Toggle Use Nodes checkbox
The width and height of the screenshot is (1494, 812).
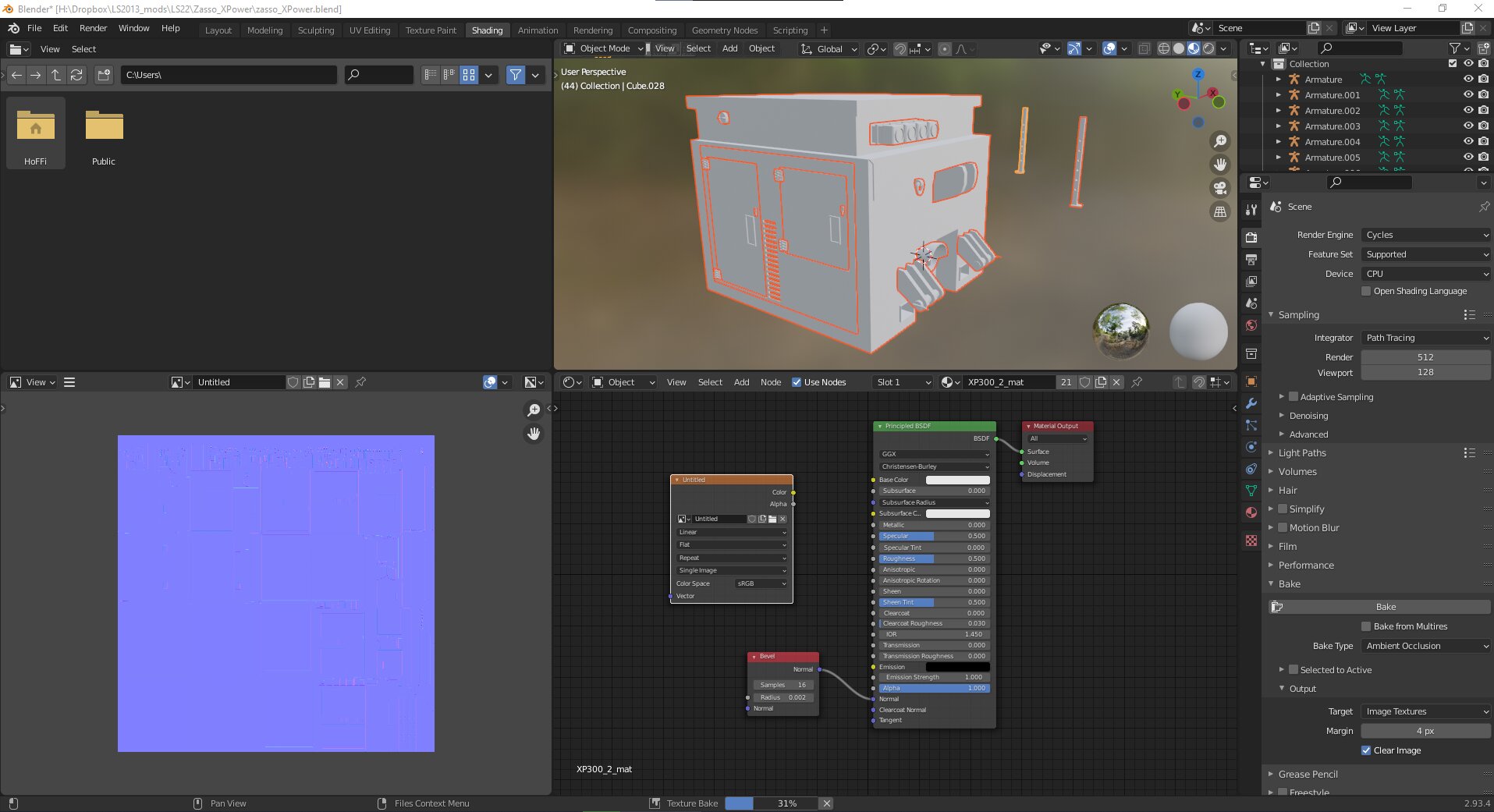[797, 382]
